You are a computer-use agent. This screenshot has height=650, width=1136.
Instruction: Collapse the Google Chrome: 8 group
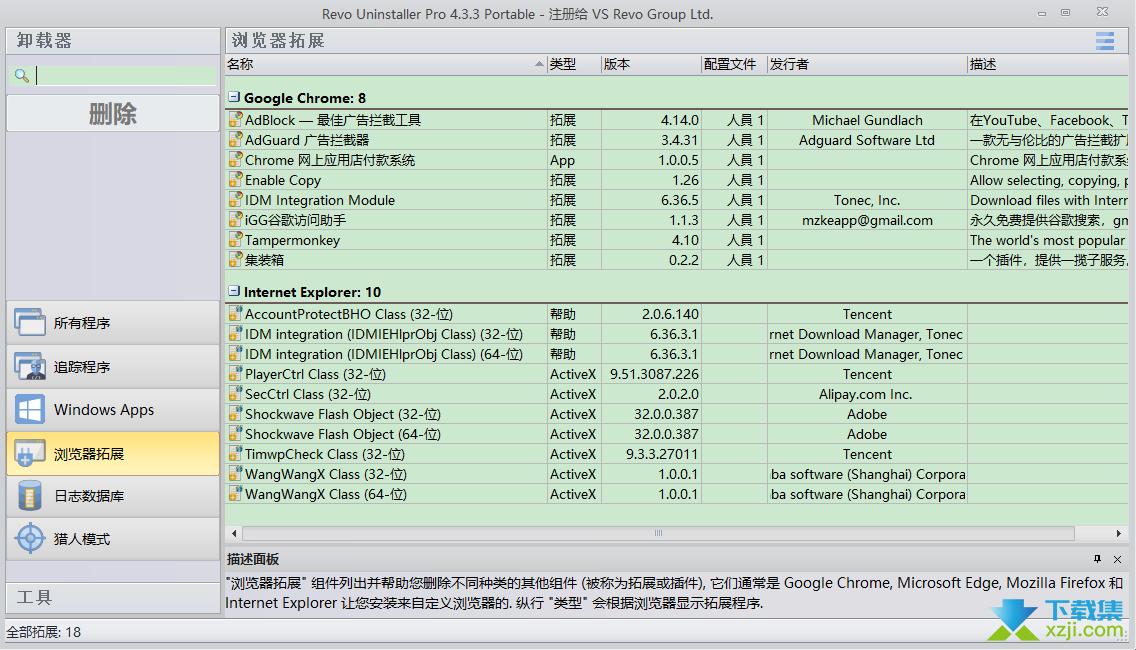[234, 96]
